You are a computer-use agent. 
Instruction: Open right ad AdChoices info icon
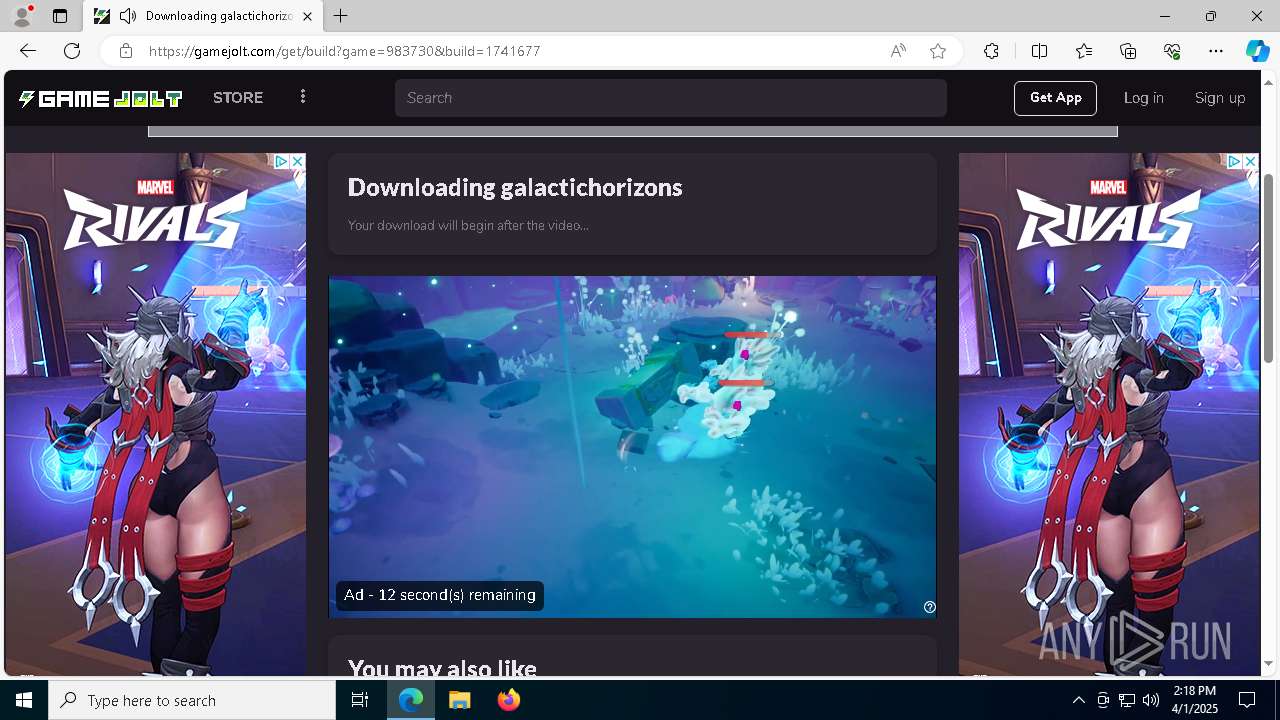pos(1235,161)
